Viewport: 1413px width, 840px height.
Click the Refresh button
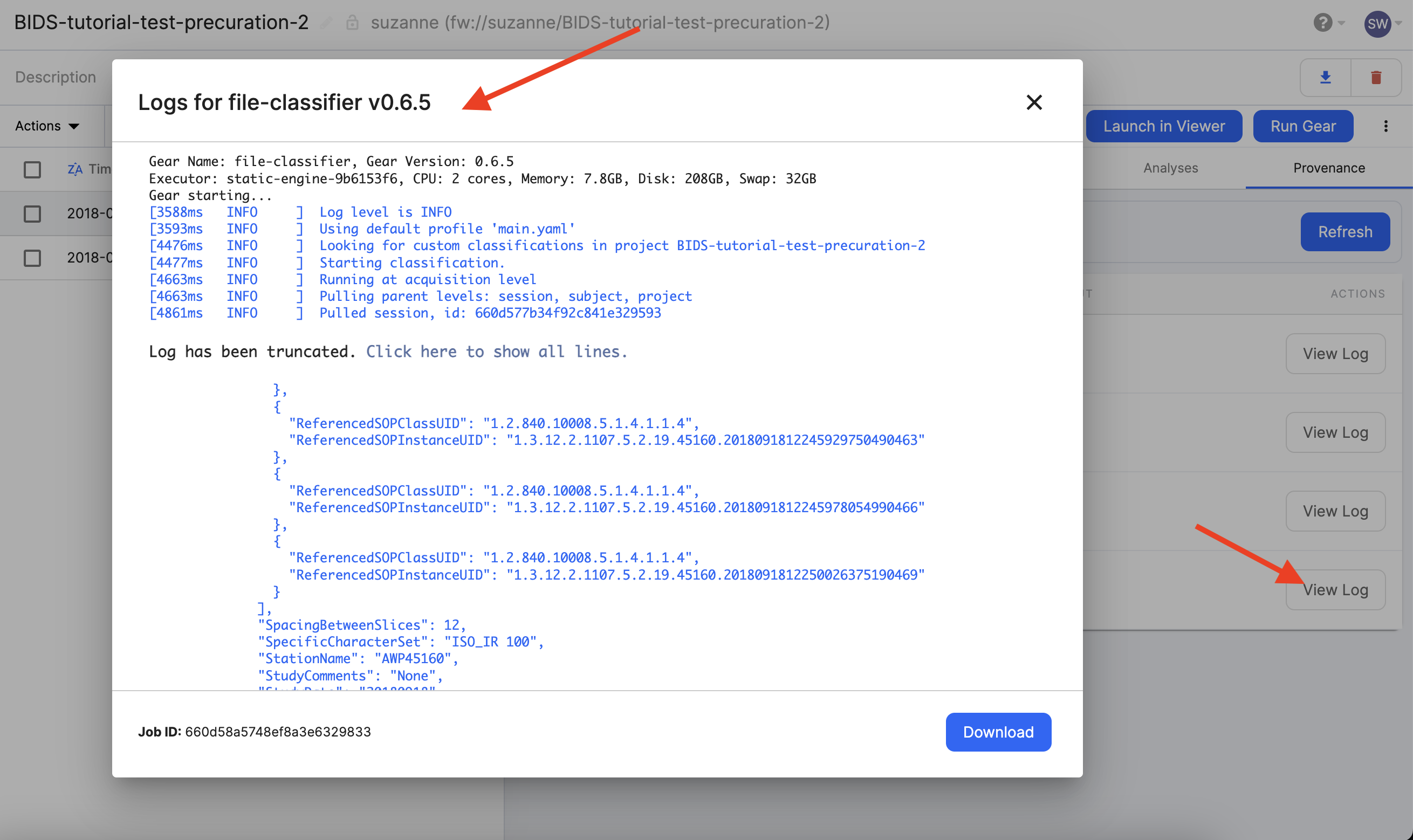click(1345, 231)
